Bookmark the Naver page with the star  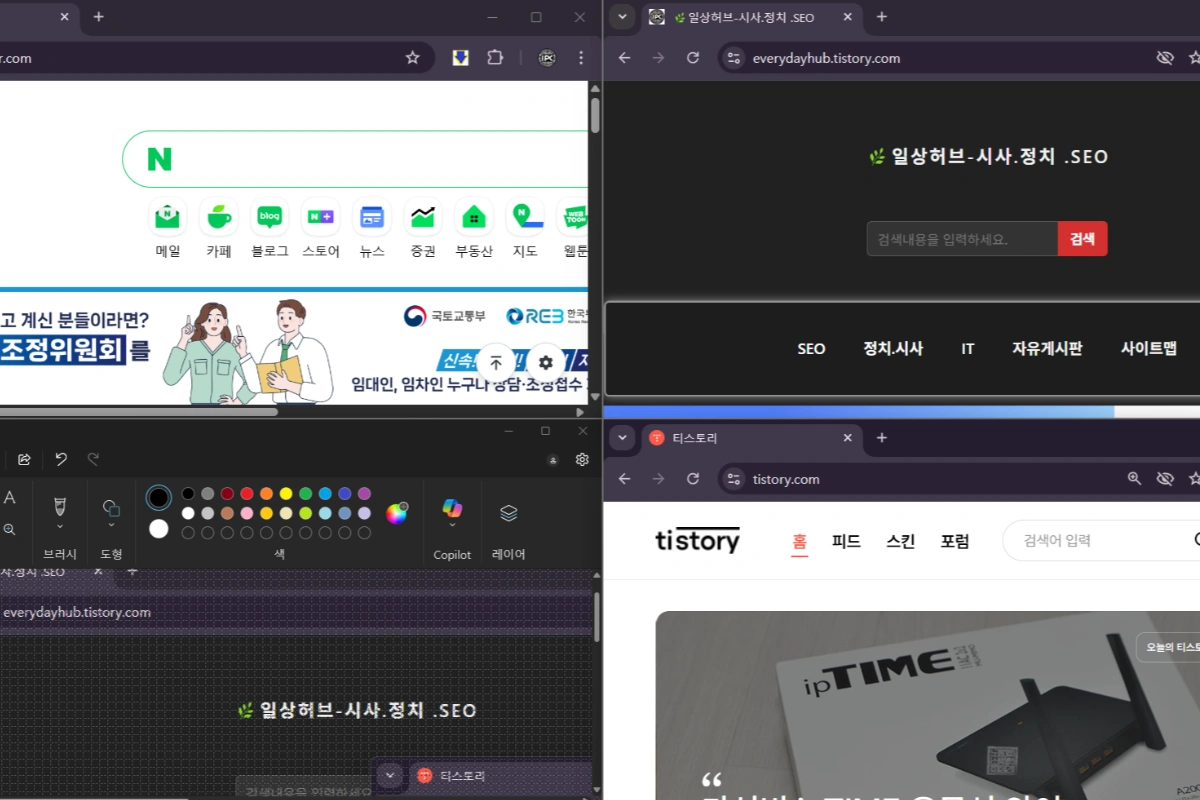pyautogui.click(x=412, y=58)
